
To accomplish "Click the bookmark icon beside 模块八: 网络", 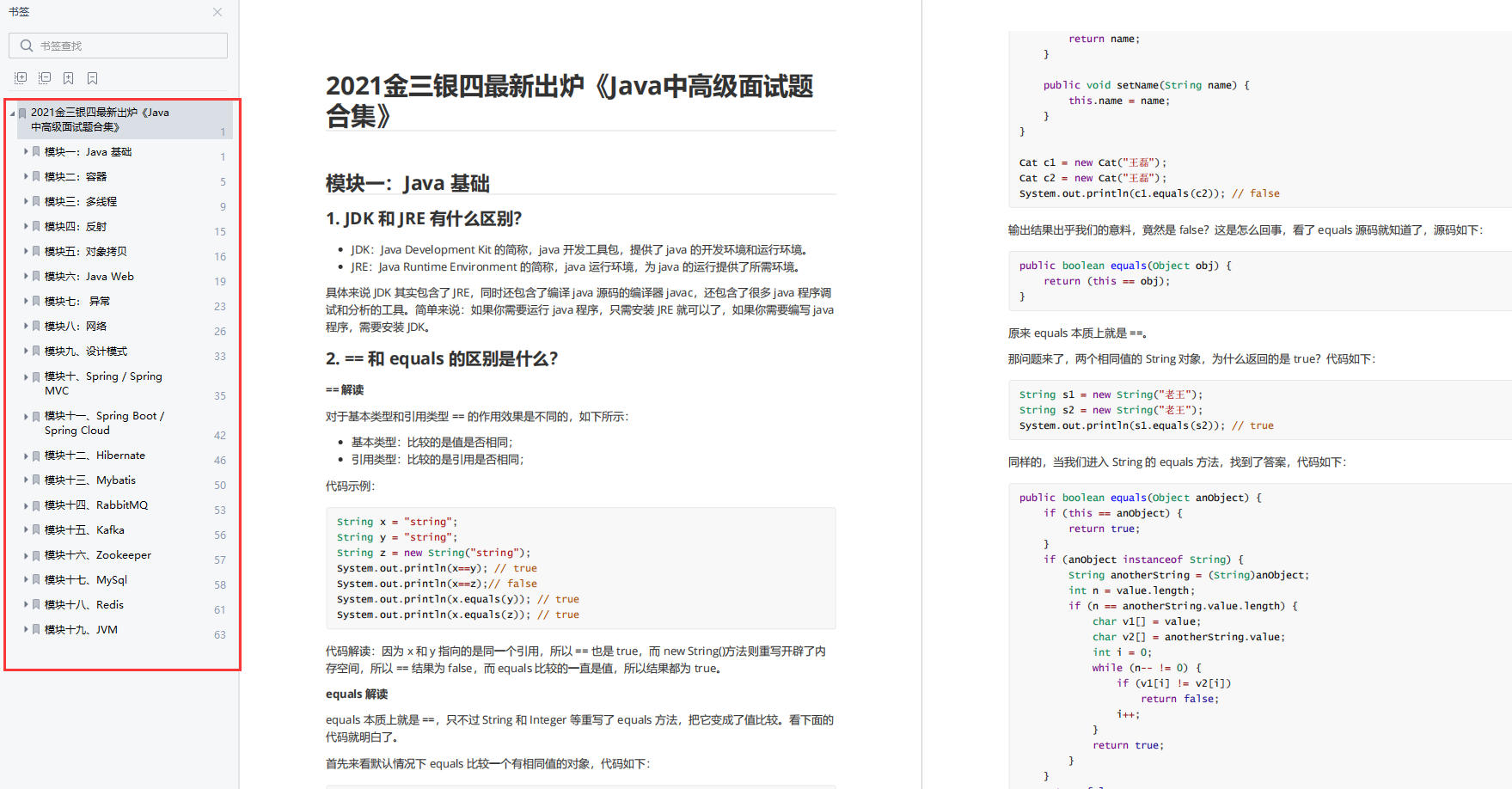I will click(36, 326).
